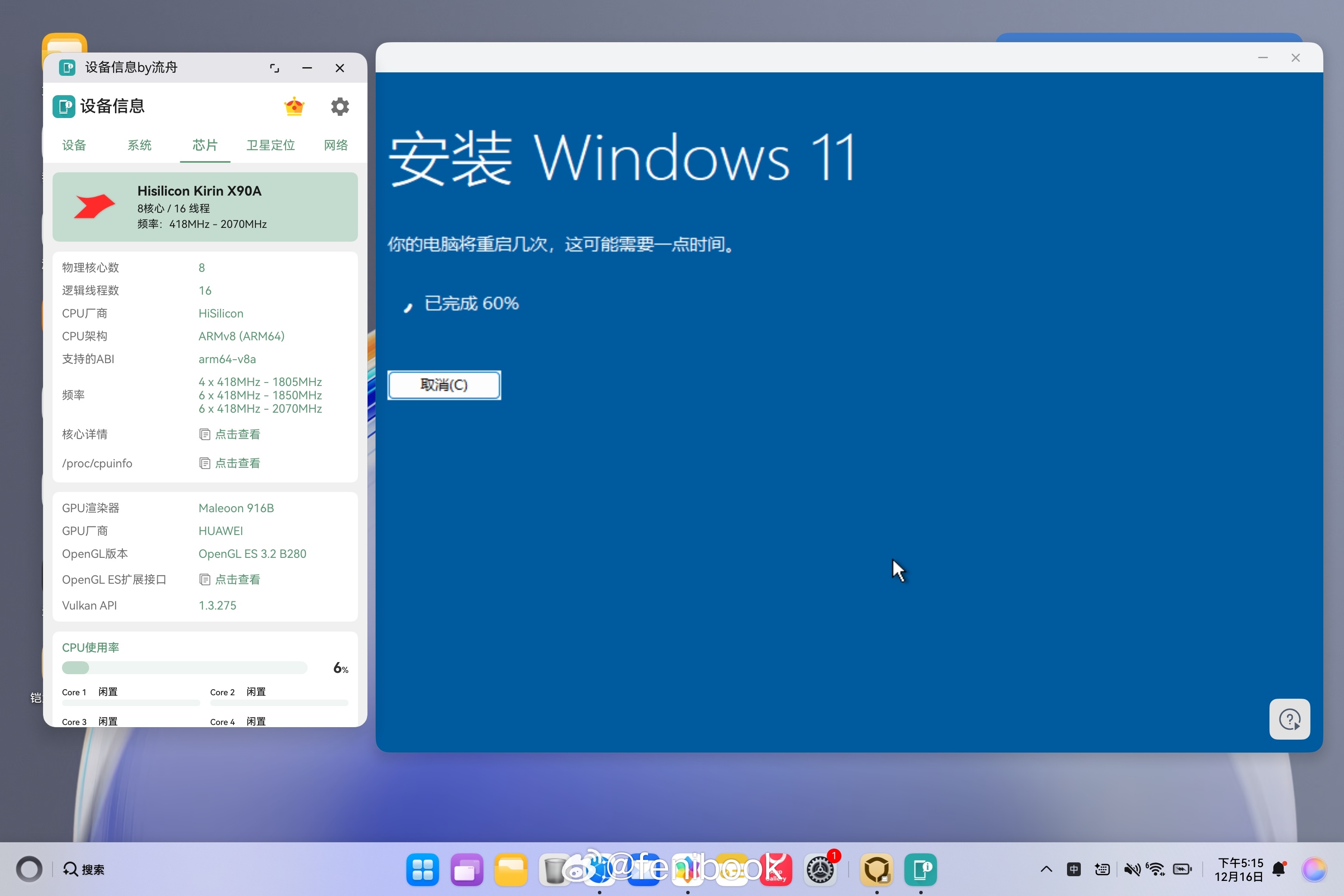
Task: Click the 取消(C) button
Action: (x=443, y=385)
